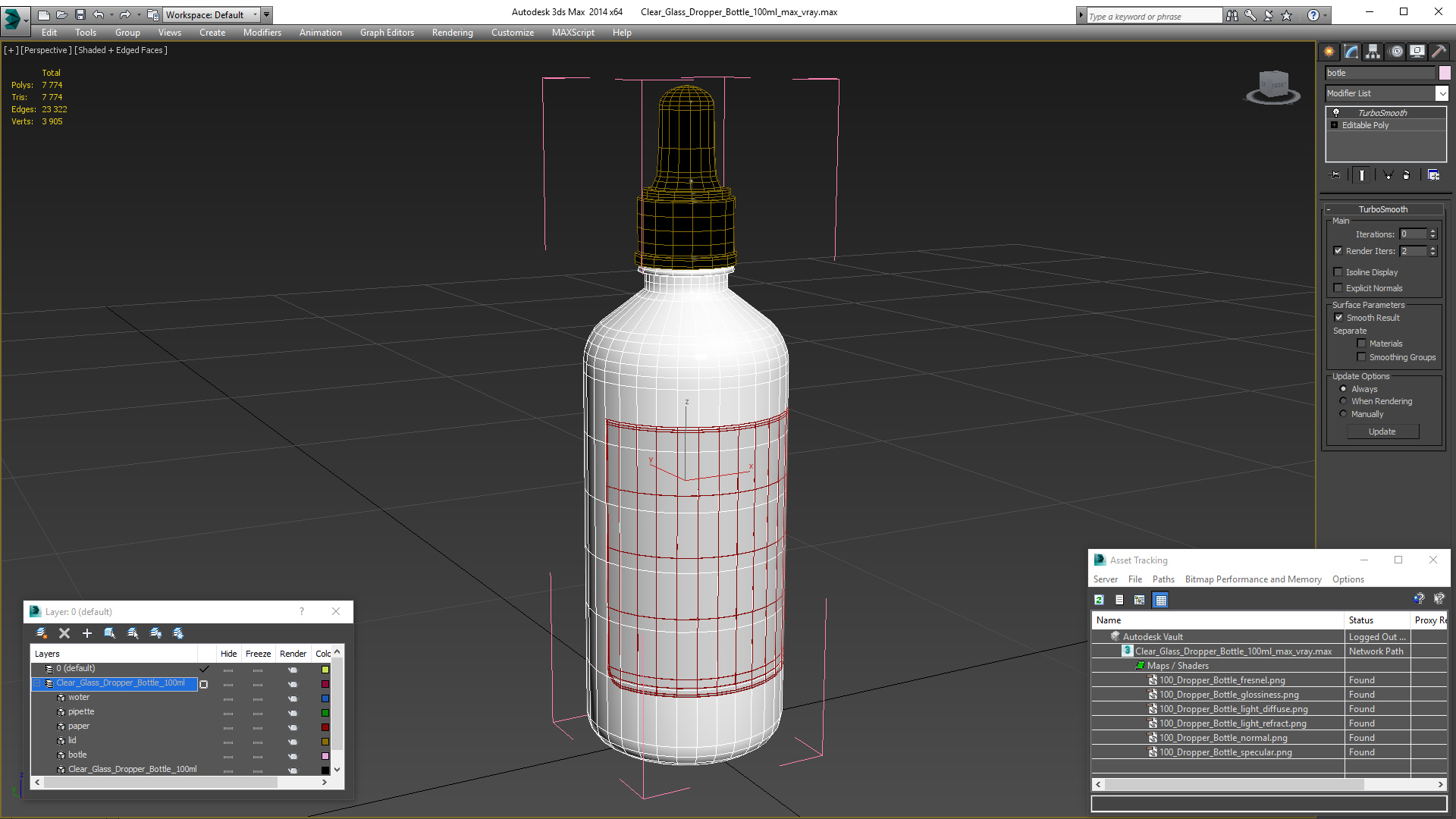Click Select Highlighted Objects and Layers icon
Viewport: 1456px width, 819px height.
pyautogui.click(x=110, y=633)
